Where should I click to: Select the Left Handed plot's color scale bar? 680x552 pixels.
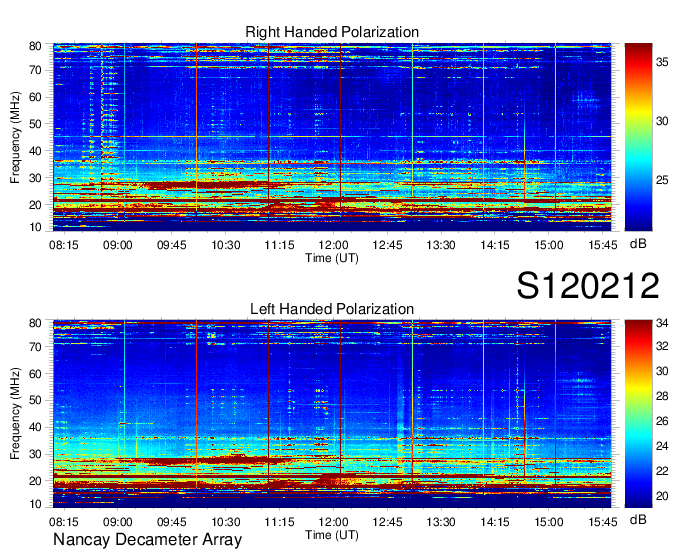[x=638, y=414]
